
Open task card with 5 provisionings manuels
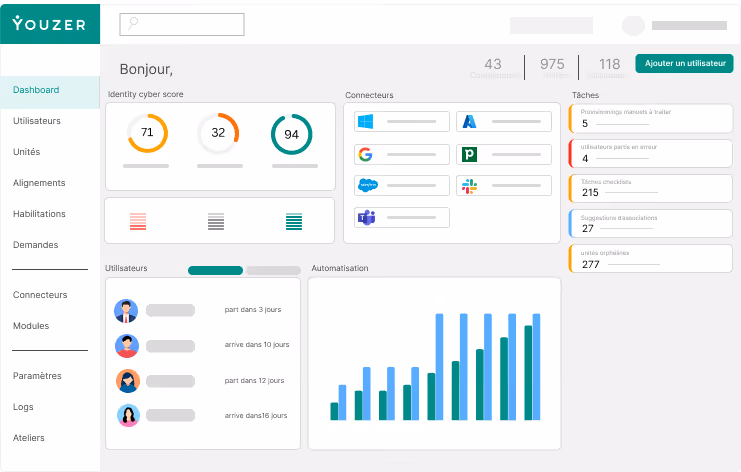point(650,118)
